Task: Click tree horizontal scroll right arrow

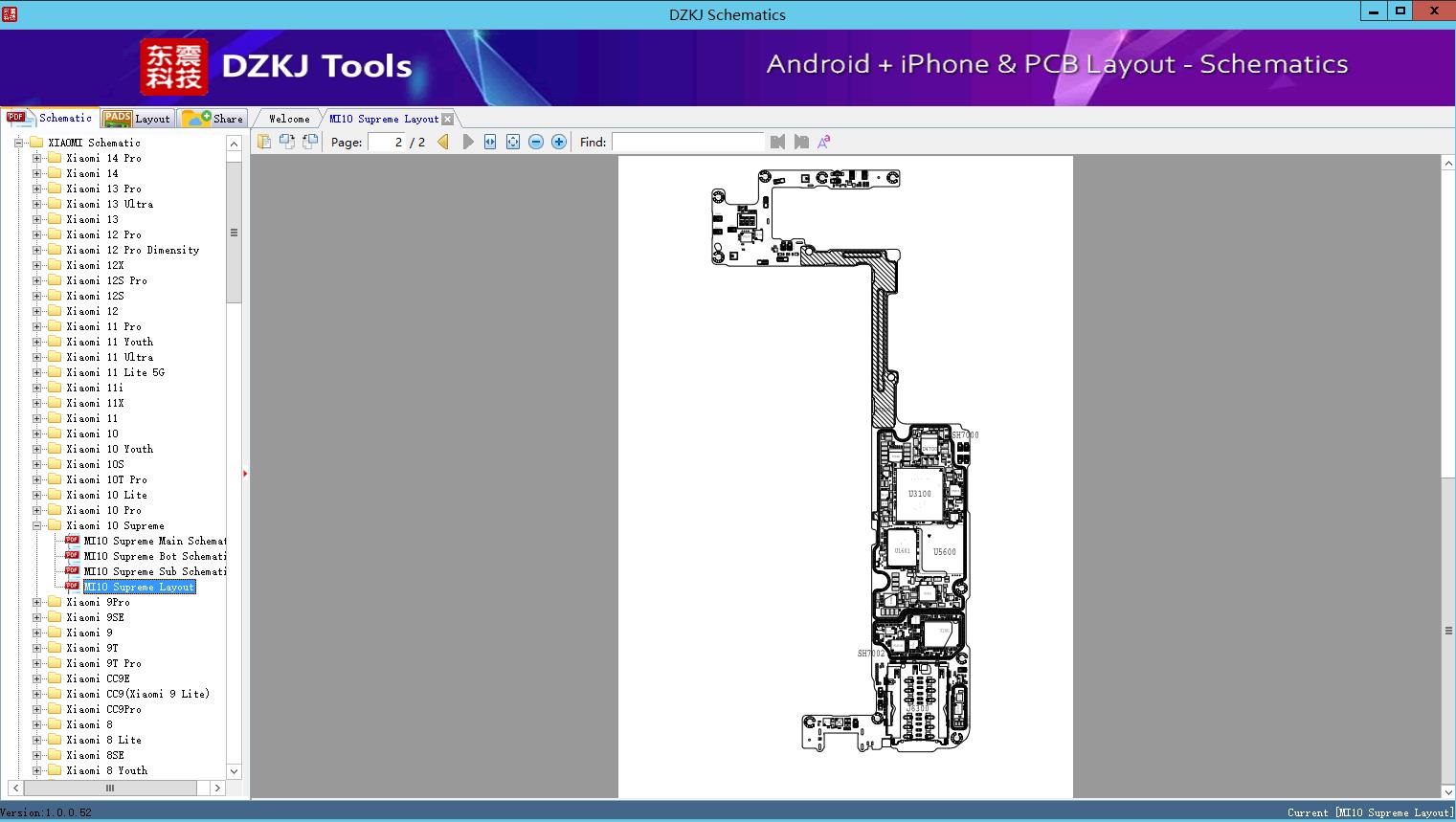Action: tap(217, 788)
